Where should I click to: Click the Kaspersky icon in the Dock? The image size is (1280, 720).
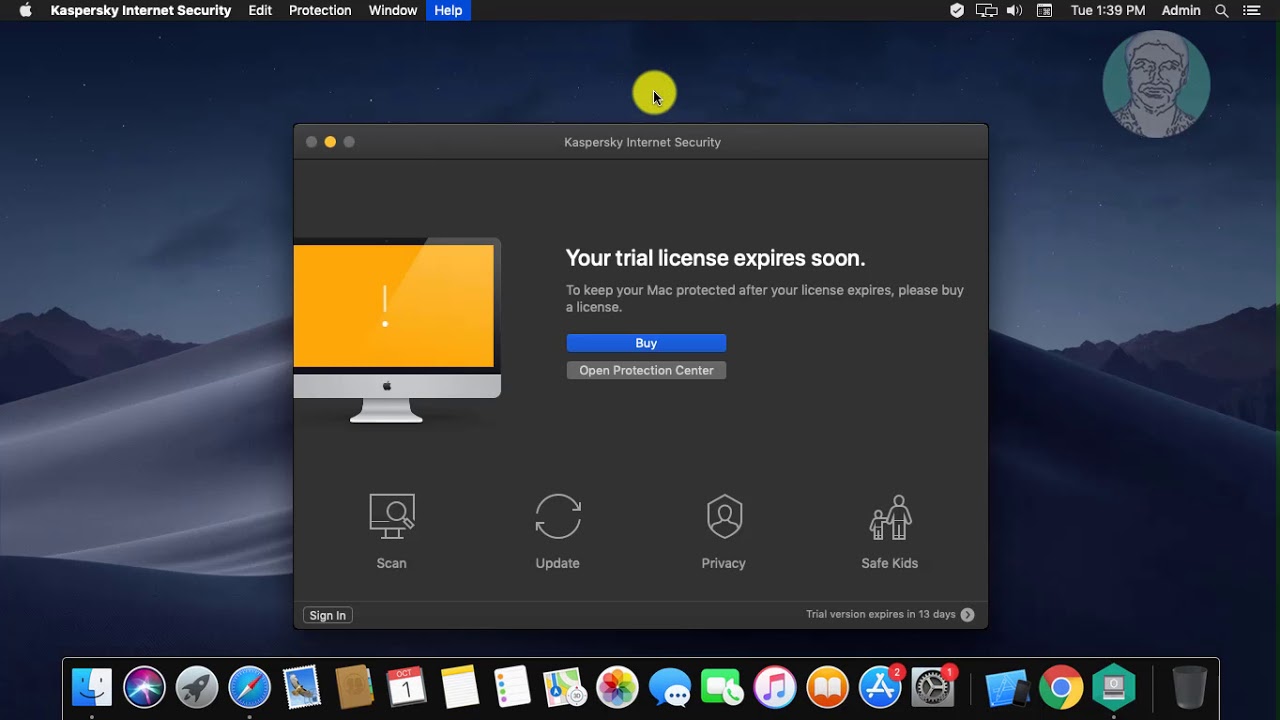[1113, 688]
